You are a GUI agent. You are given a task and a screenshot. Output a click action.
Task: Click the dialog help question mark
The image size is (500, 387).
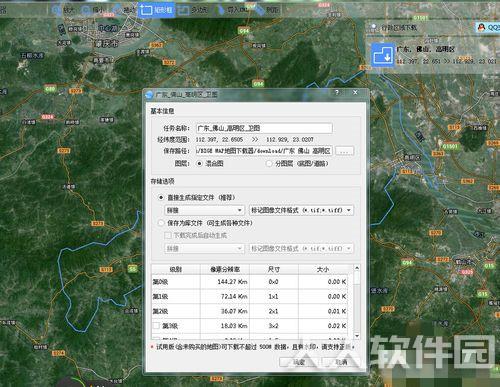337,93
